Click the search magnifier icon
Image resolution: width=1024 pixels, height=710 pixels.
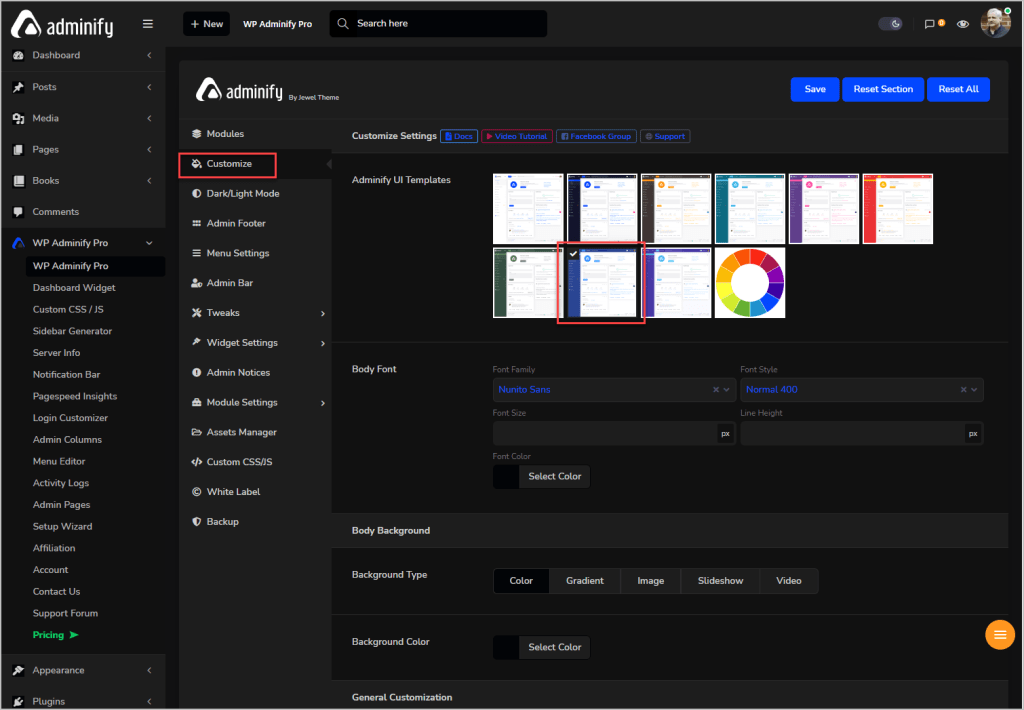pyautogui.click(x=343, y=24)
